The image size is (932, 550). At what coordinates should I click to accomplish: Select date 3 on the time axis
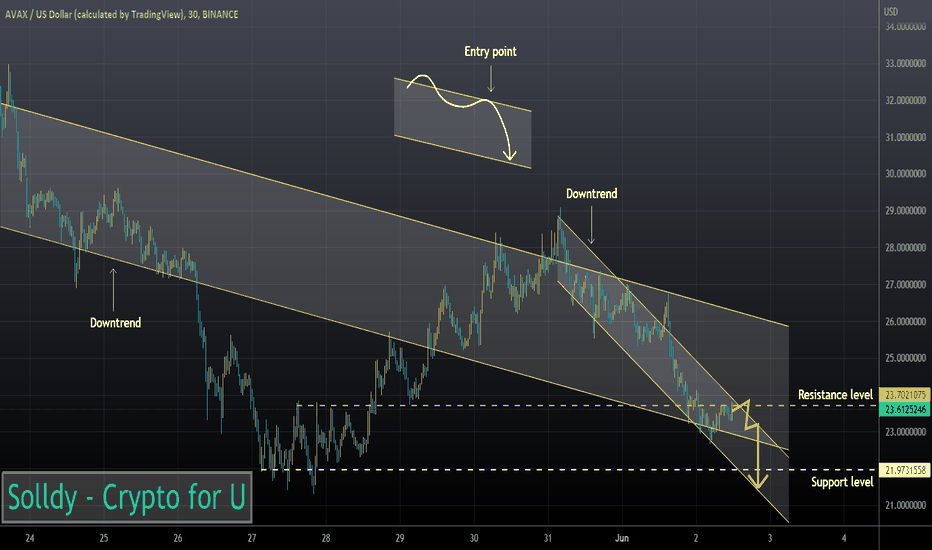[770, 538]
